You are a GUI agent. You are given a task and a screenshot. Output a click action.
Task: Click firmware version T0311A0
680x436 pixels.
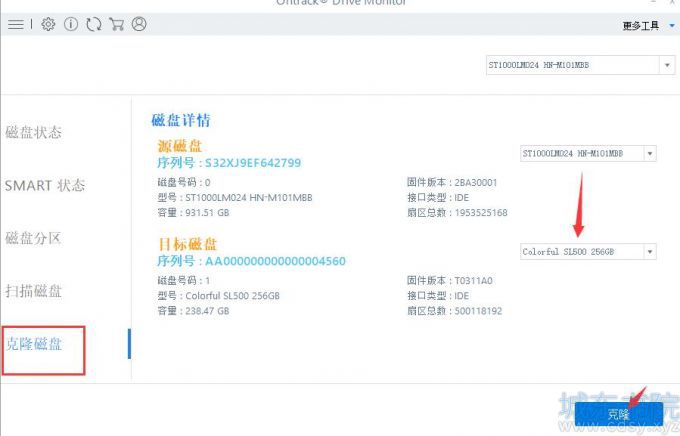pyautogui.click(x=474, y=281)
